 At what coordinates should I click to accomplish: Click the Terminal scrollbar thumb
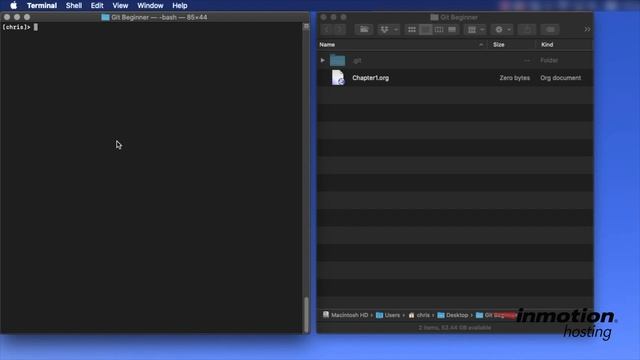tap(306, 314)
